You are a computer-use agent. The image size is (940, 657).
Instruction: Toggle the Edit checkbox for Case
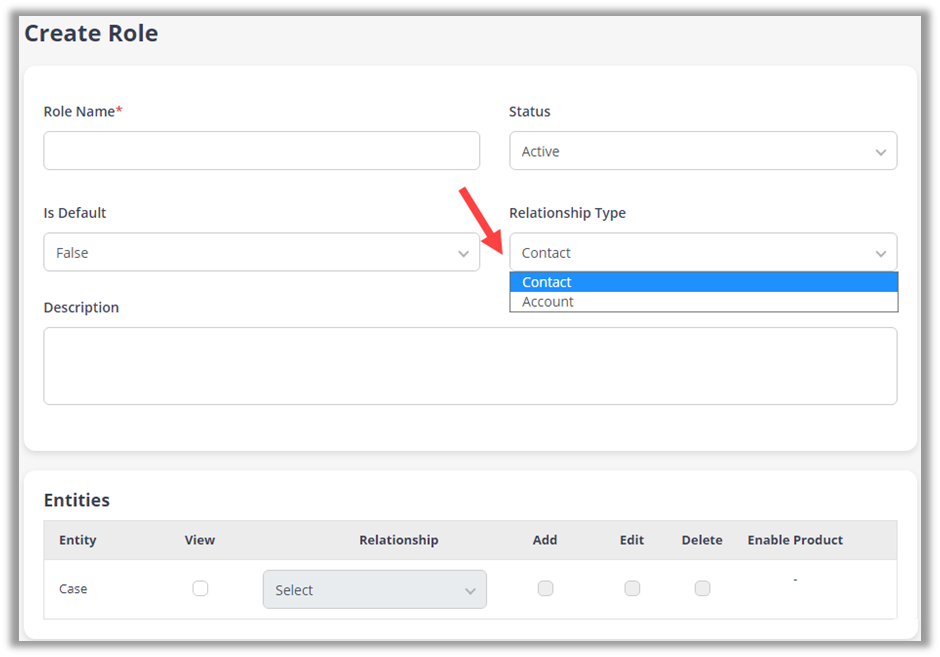coord(632,589)
